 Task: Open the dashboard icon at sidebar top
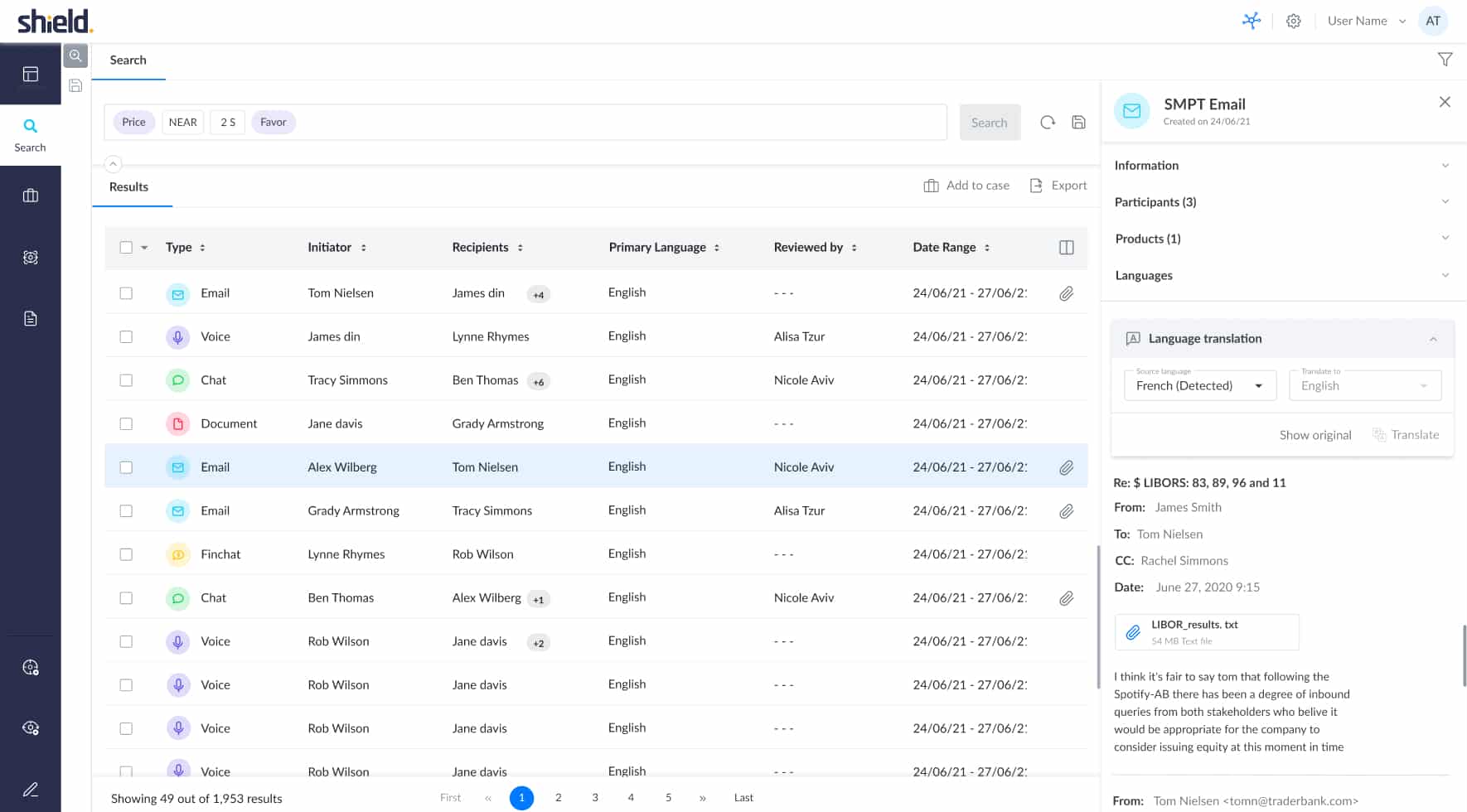[31, 75]
